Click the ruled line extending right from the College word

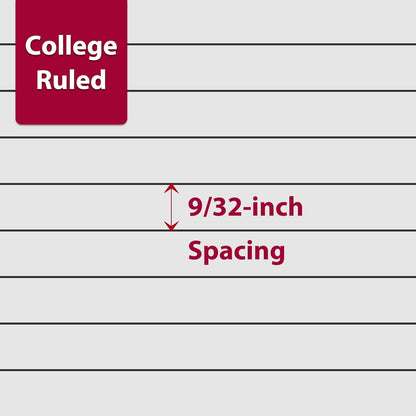[272, 44]
